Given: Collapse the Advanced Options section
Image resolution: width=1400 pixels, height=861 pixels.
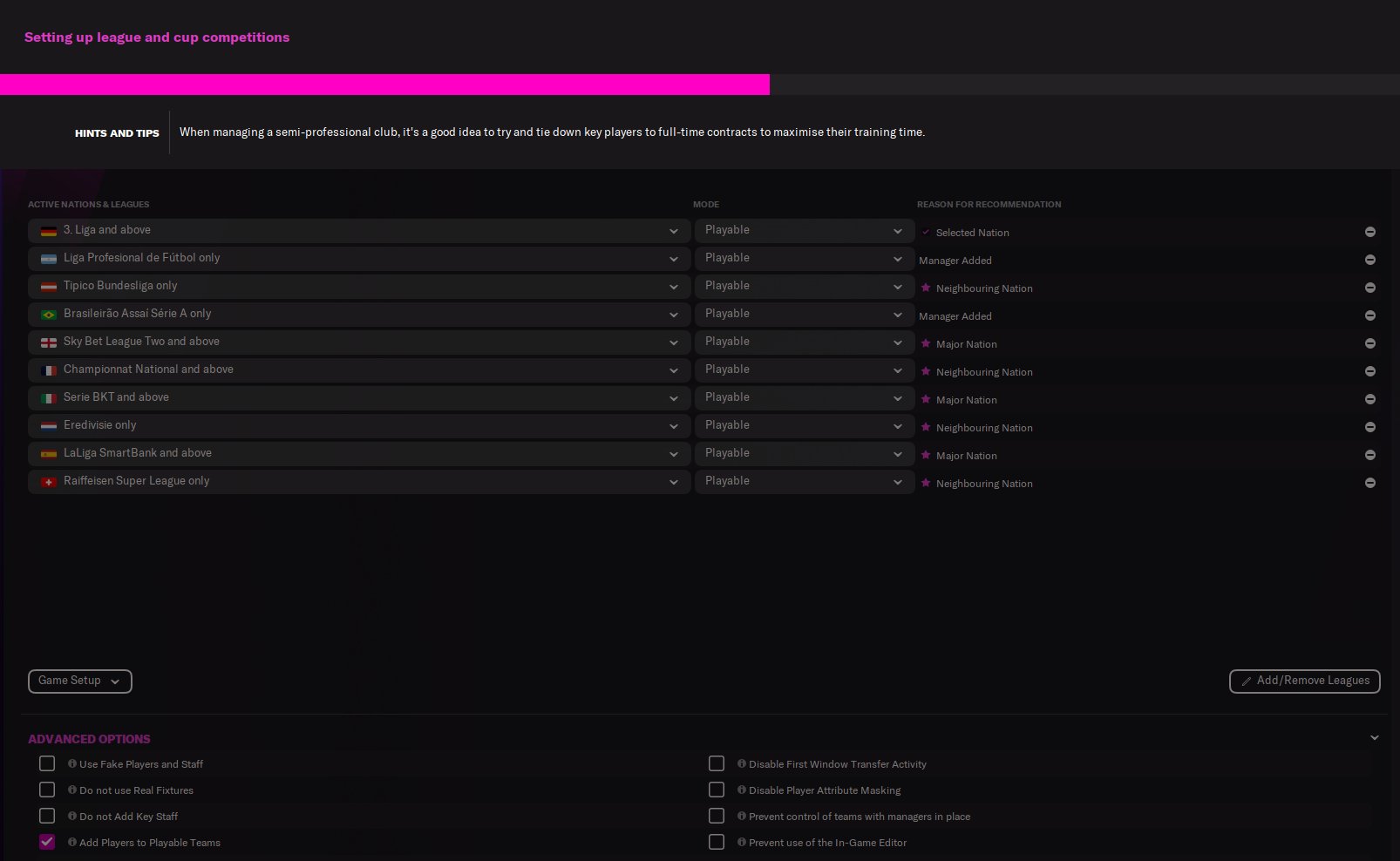Looking at the screenshot, I should coord(1375,738).
